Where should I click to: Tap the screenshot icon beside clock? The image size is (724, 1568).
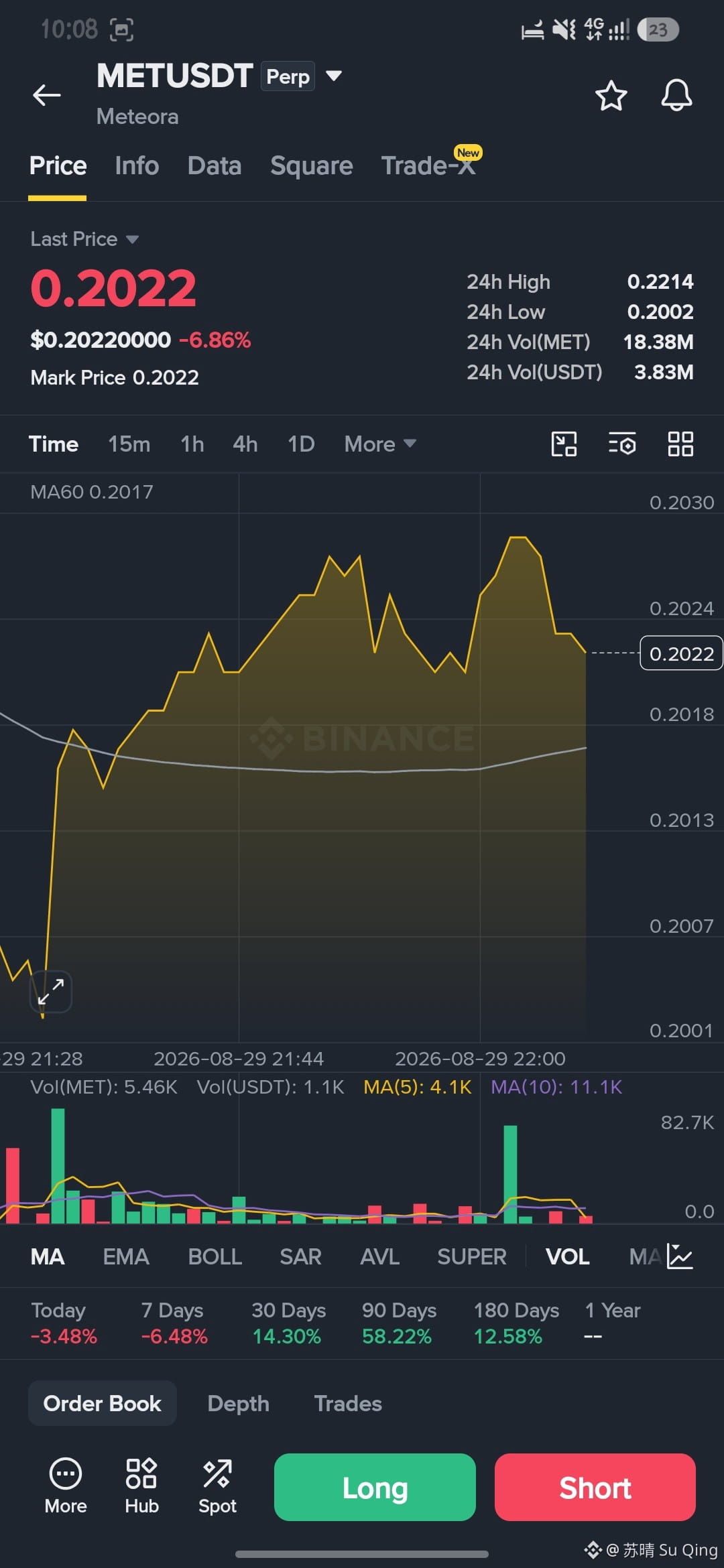tap(121, 29)
